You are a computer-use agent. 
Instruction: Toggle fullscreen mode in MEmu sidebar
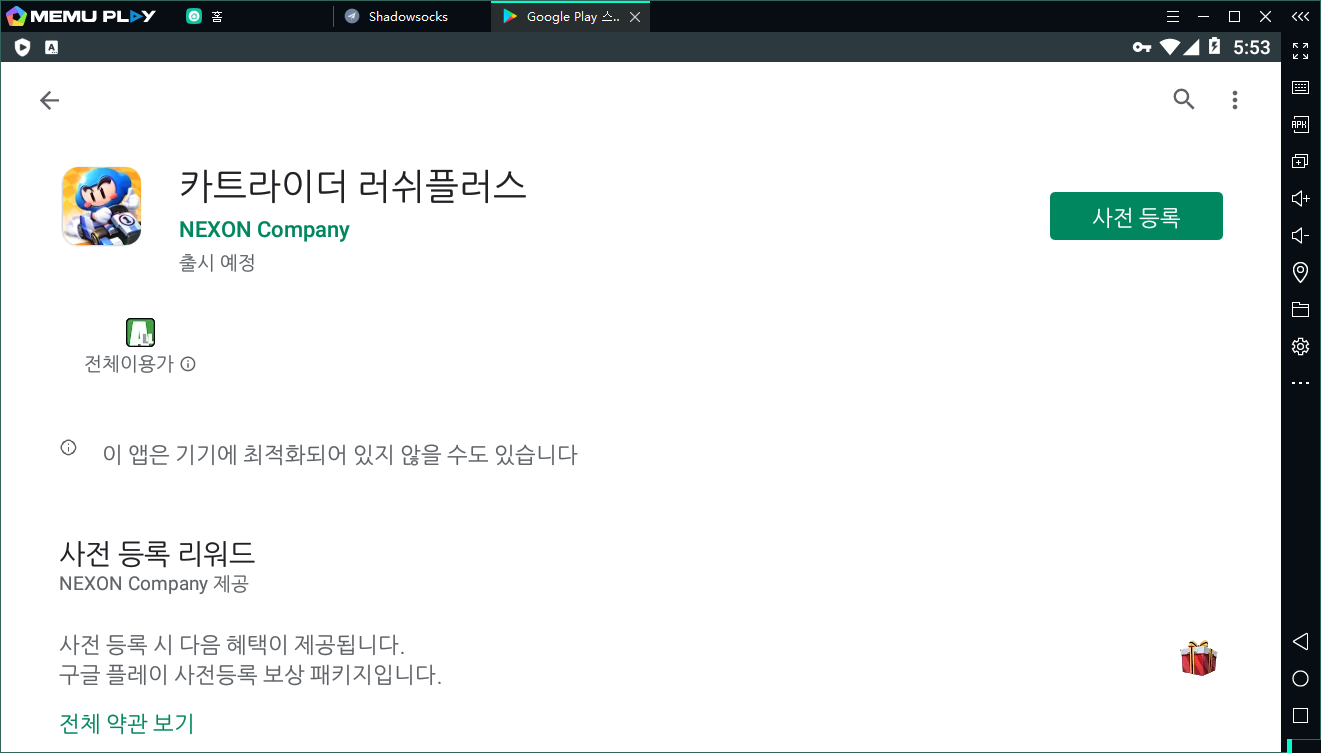(x=1300, y=51)
